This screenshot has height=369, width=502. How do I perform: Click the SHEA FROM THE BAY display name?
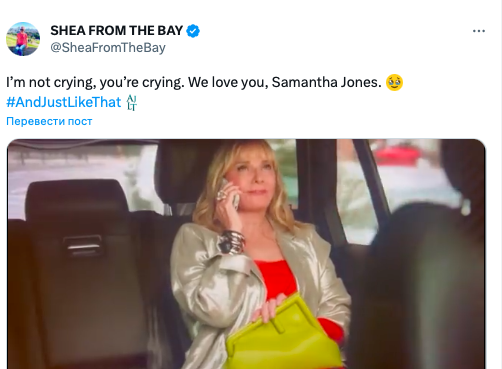117,31
